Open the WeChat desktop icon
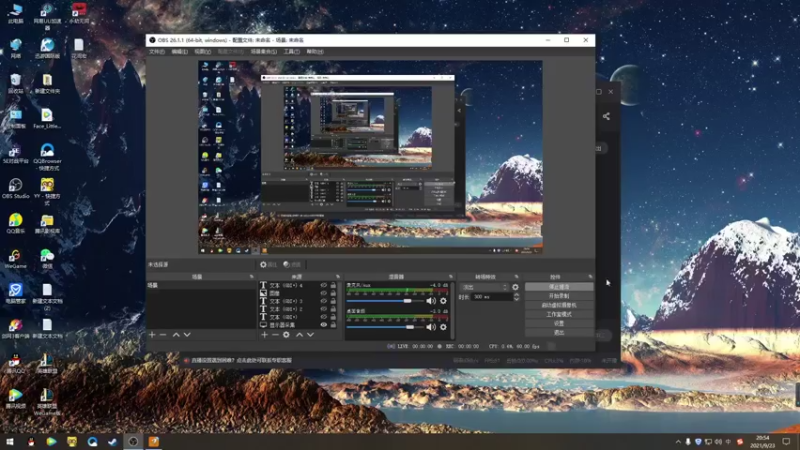The image size is (800, 450). click(47, 259)
